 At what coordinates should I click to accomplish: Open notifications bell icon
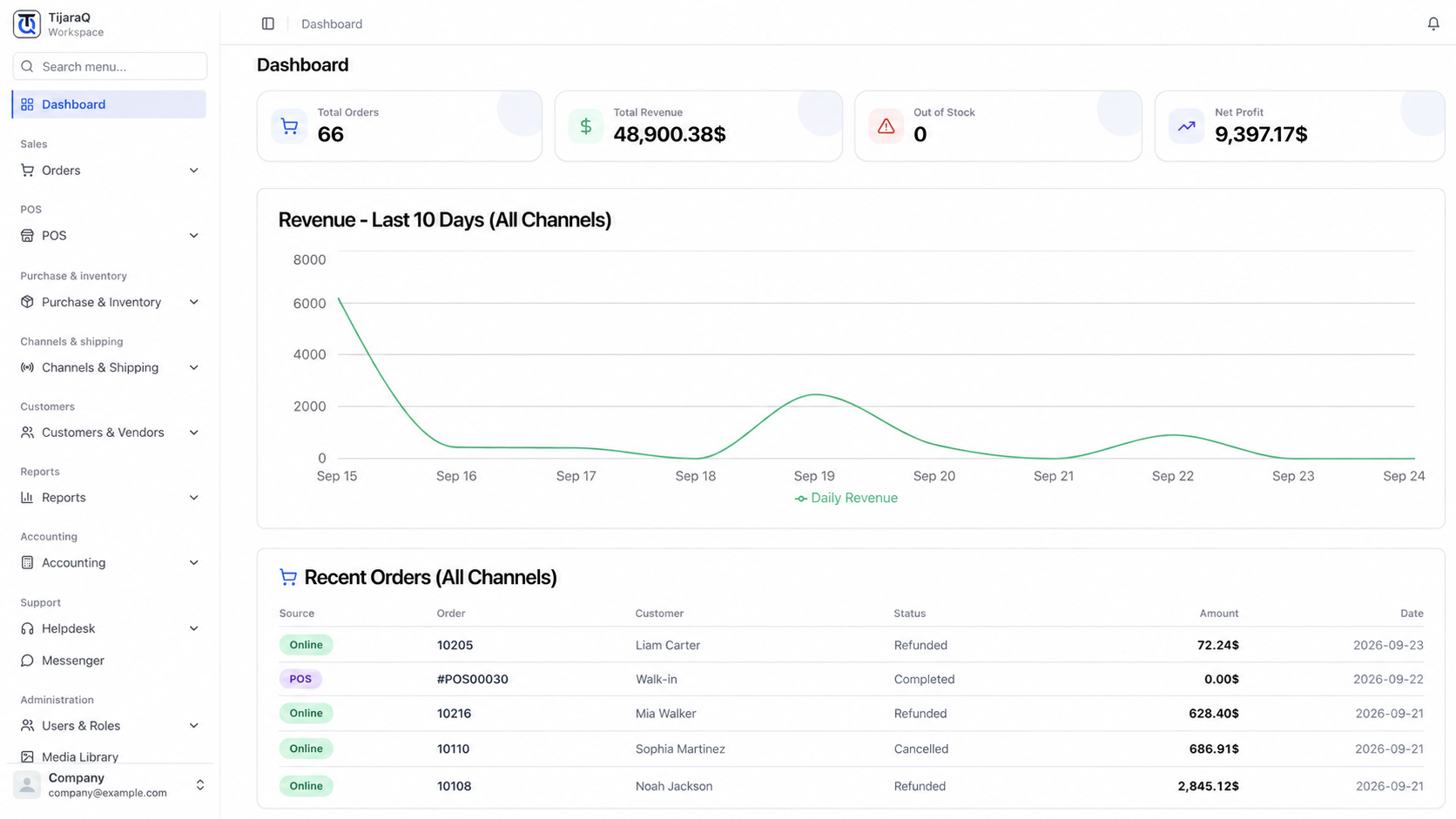1432,23
